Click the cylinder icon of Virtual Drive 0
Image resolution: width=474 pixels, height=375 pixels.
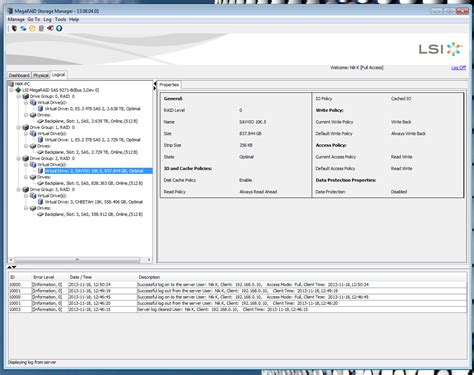tap(40, 109)
